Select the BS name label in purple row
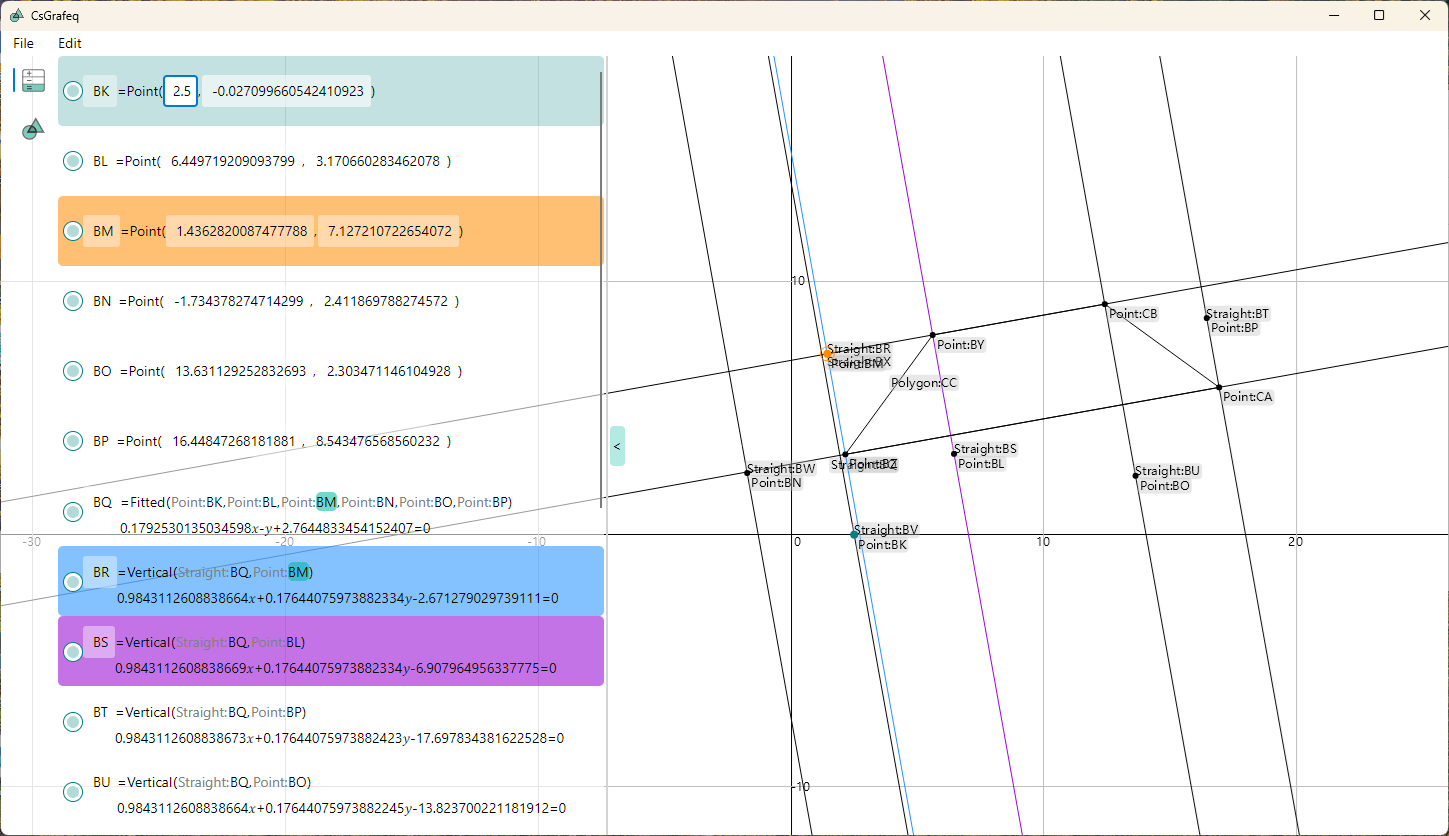 tap(100, 642)
